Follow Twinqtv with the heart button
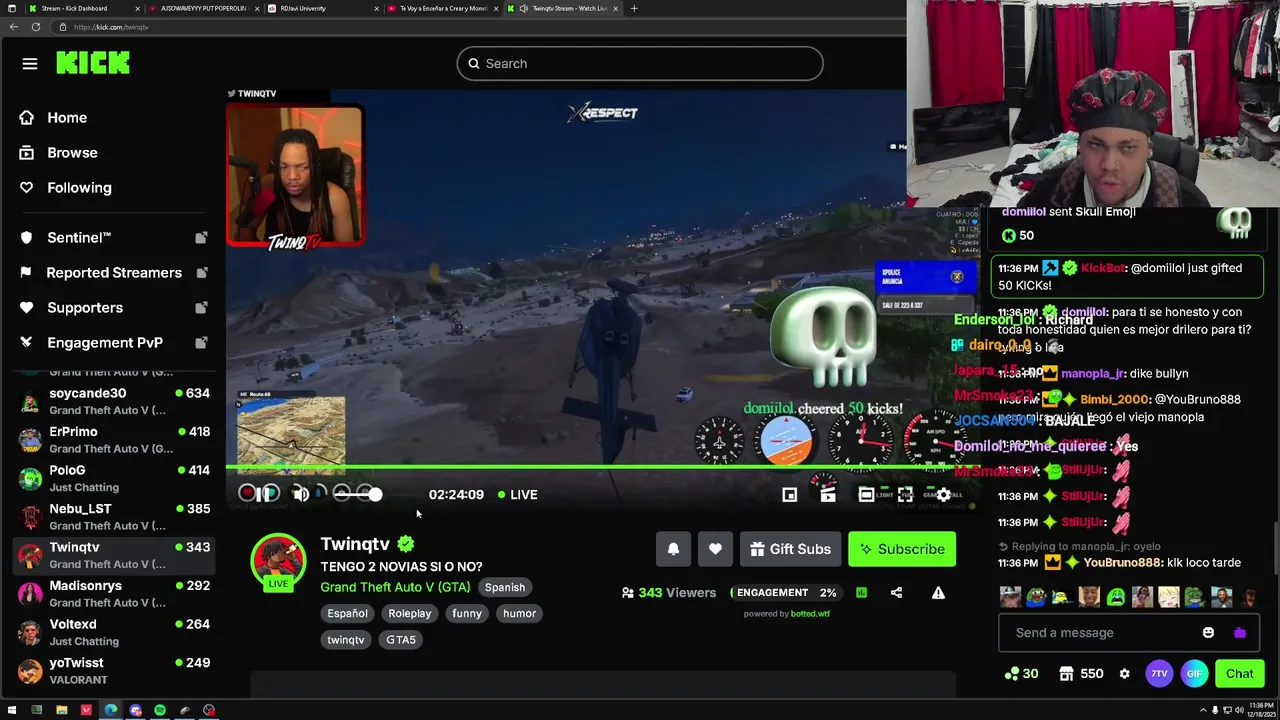This screenshot has width=1280, height=720. [715, 549]
